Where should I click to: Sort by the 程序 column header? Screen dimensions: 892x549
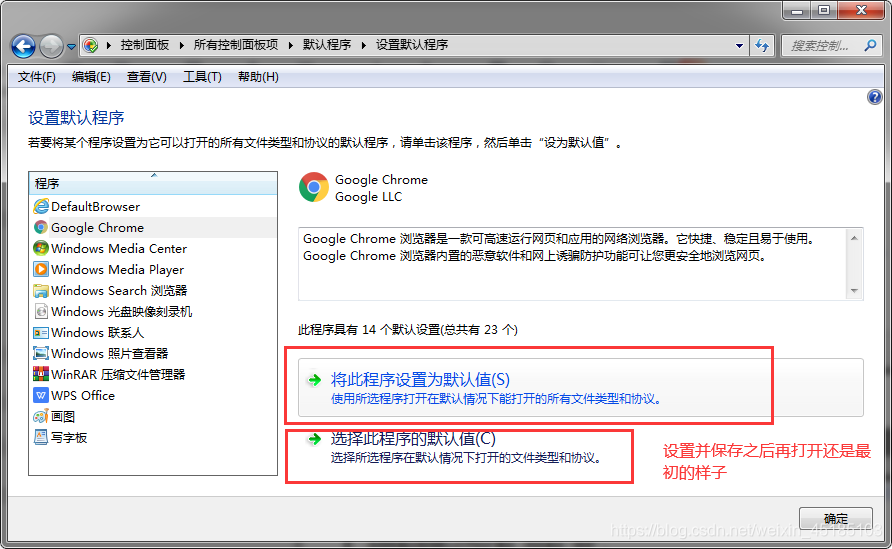[x=153, y=184]
